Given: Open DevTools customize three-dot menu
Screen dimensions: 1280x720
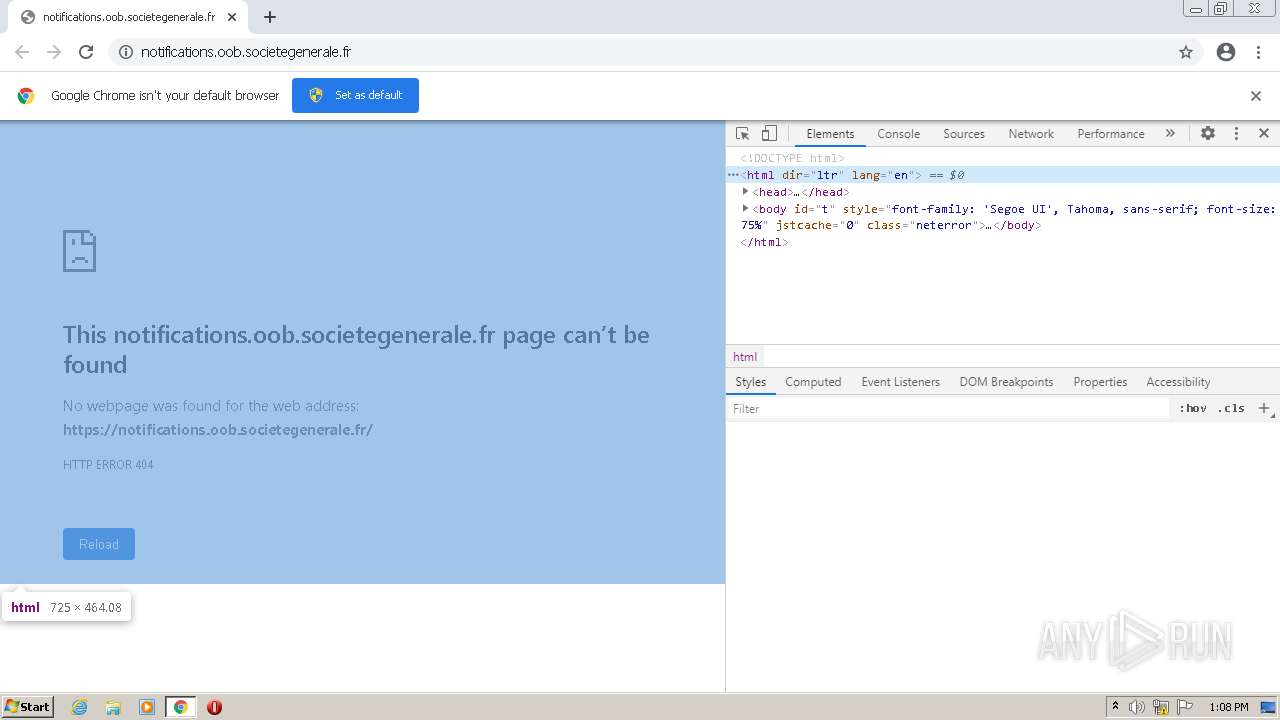Looking at the screenshot, I should 1236,133.
